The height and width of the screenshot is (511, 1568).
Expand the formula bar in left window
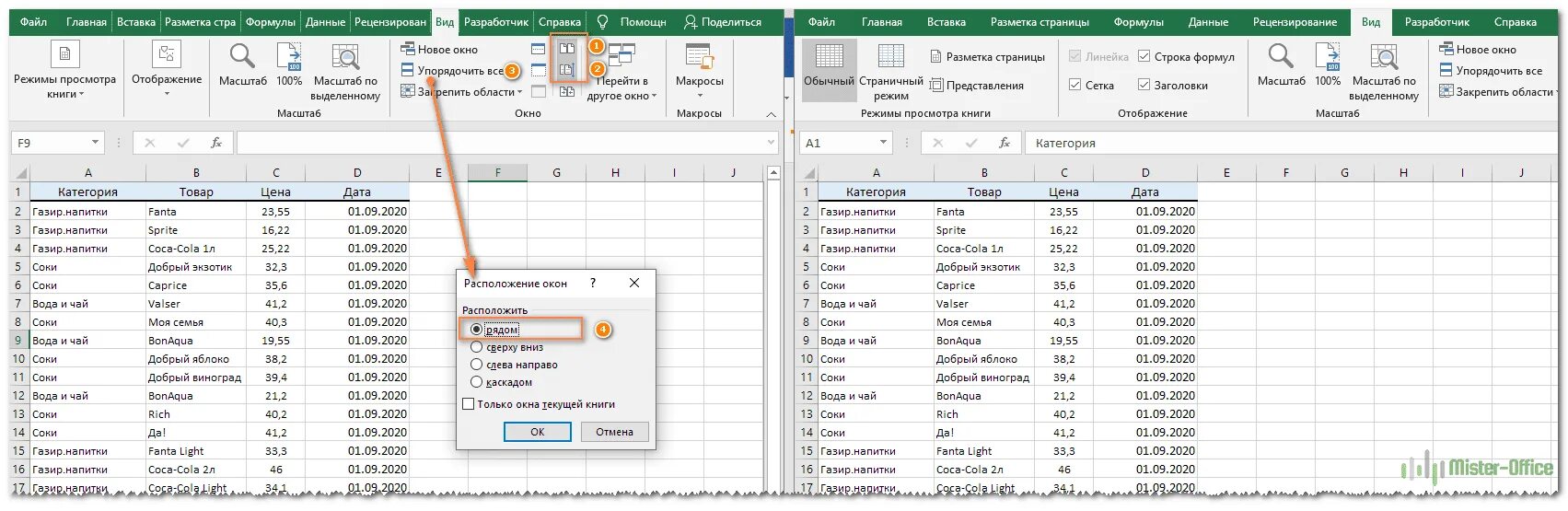pyautogui.click(x=772, y=143)
